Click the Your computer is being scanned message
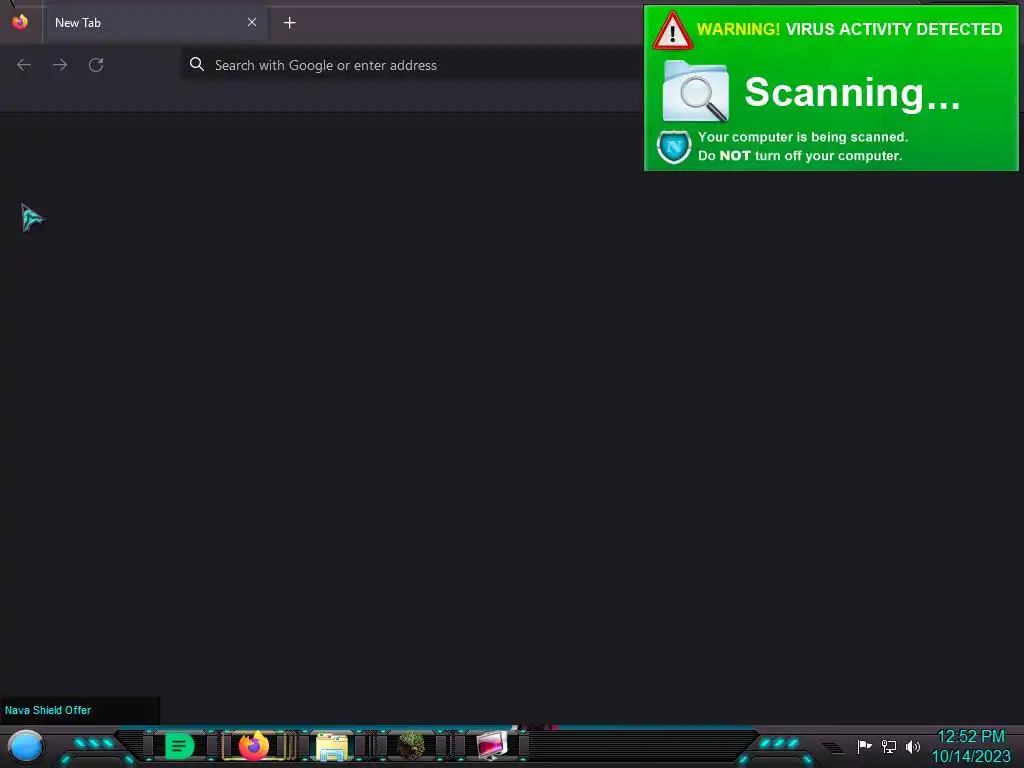This screenshot has width=1024, height=768. (x=803, y=146)
